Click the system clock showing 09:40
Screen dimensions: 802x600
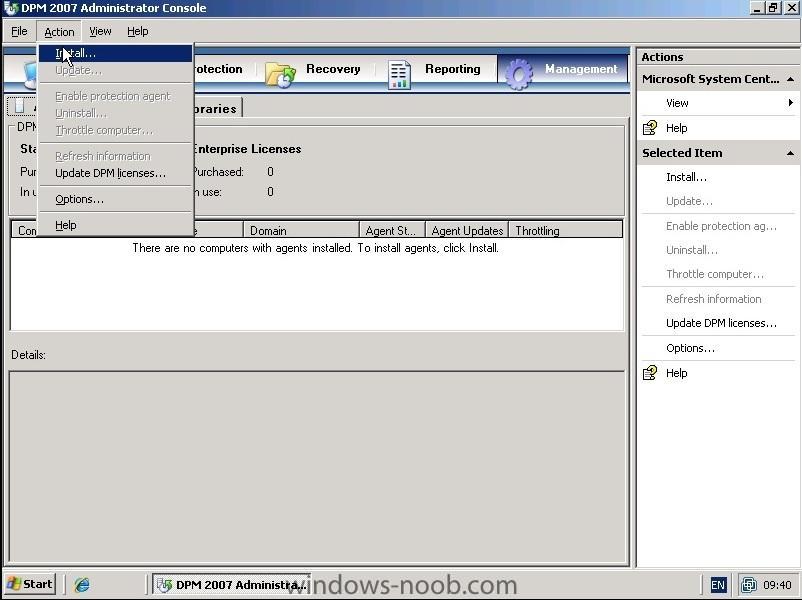(777, 585)
